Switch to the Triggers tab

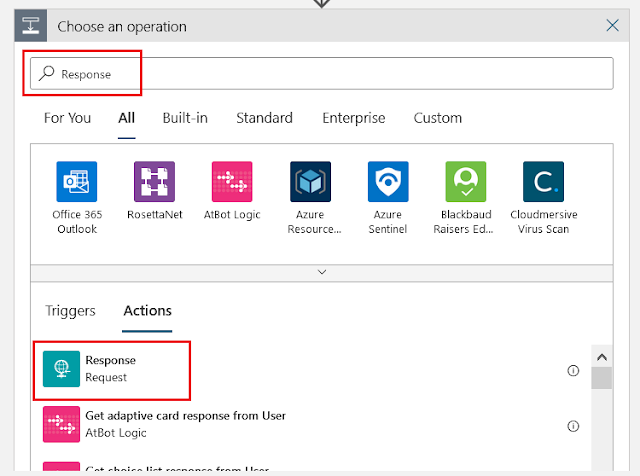(70, 310)
